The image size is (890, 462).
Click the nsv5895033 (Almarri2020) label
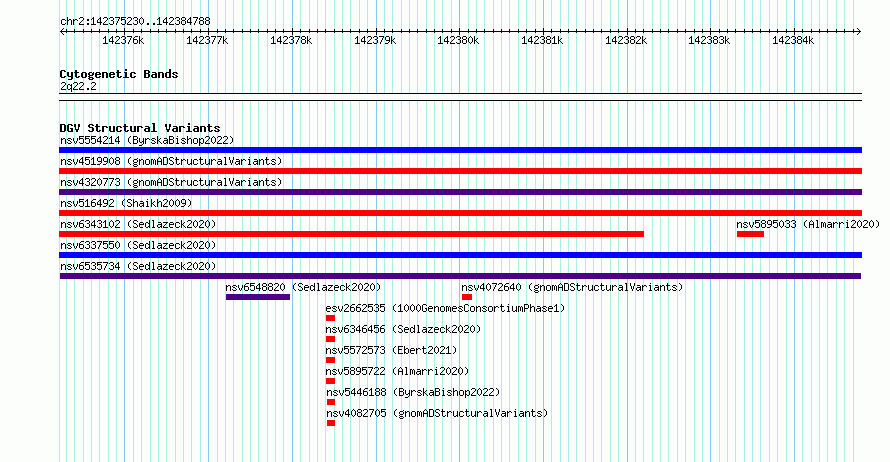tap(808, 224)
